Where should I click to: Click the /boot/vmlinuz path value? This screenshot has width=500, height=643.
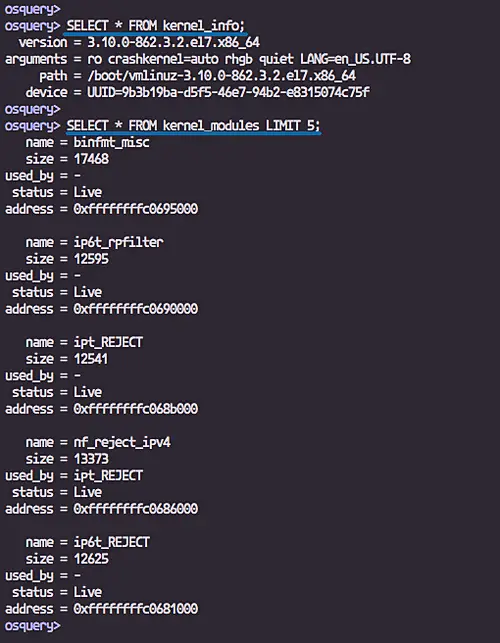(221, 76)
